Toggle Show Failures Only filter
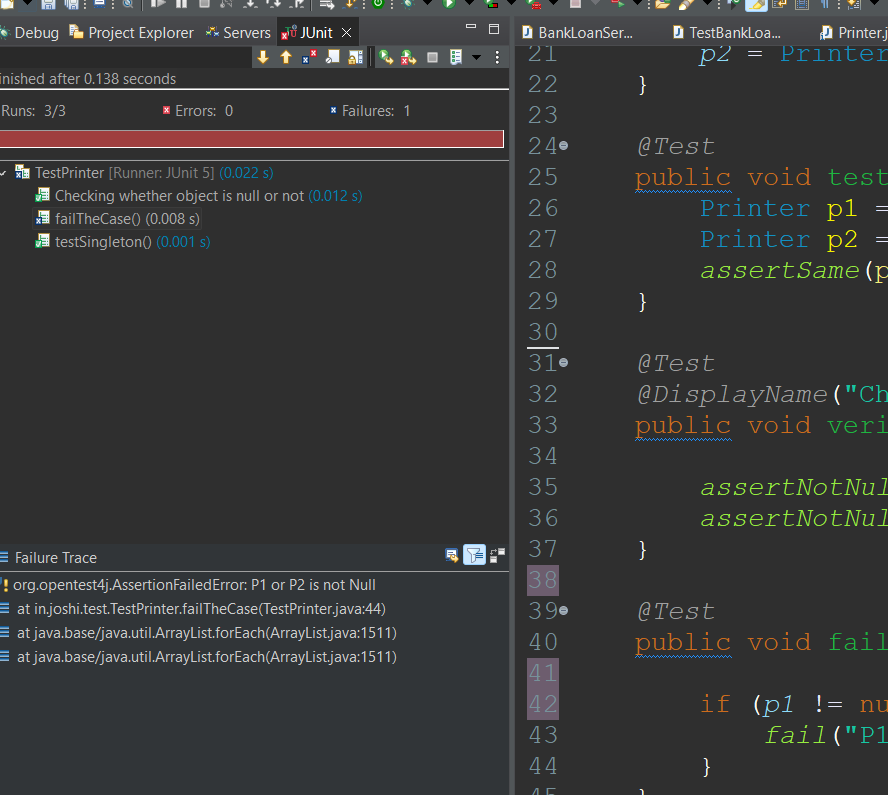This screenshot has height=795, width=888. pyautogui.click(x=309, y=57)
